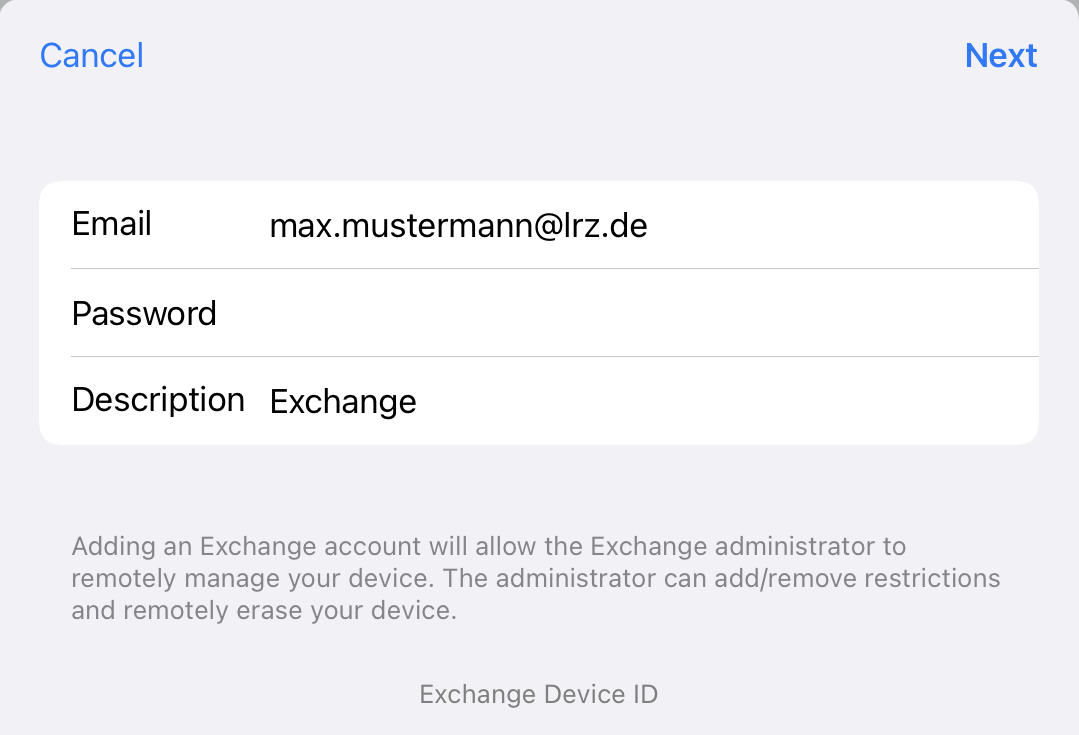The height and width of the screenshot is (735, 1079).
Task: Click the remote management notice paragraph
Action: [x=536, y=579]
